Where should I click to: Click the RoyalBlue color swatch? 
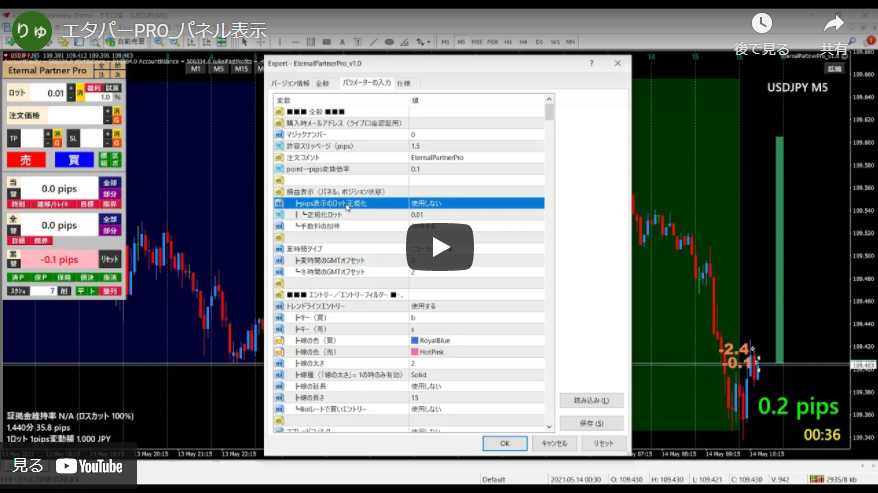pyautogui.click(x=415, y=340)
